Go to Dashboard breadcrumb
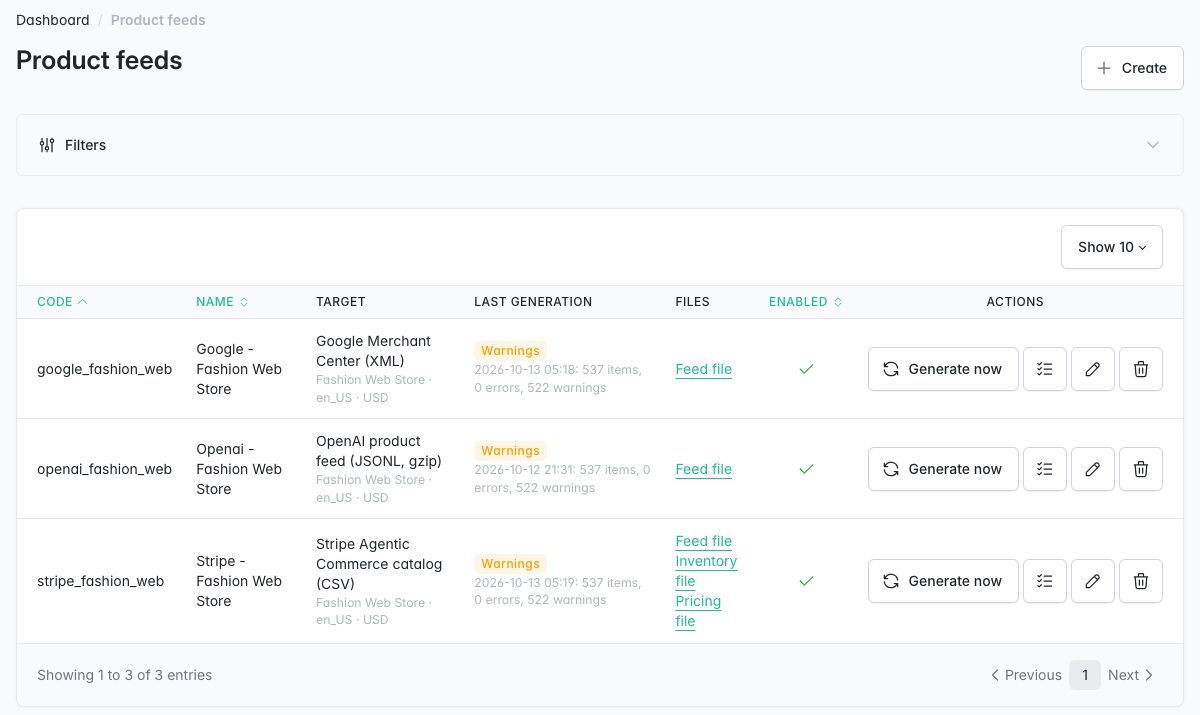The image size is (1200, 715). coord(53,20)
